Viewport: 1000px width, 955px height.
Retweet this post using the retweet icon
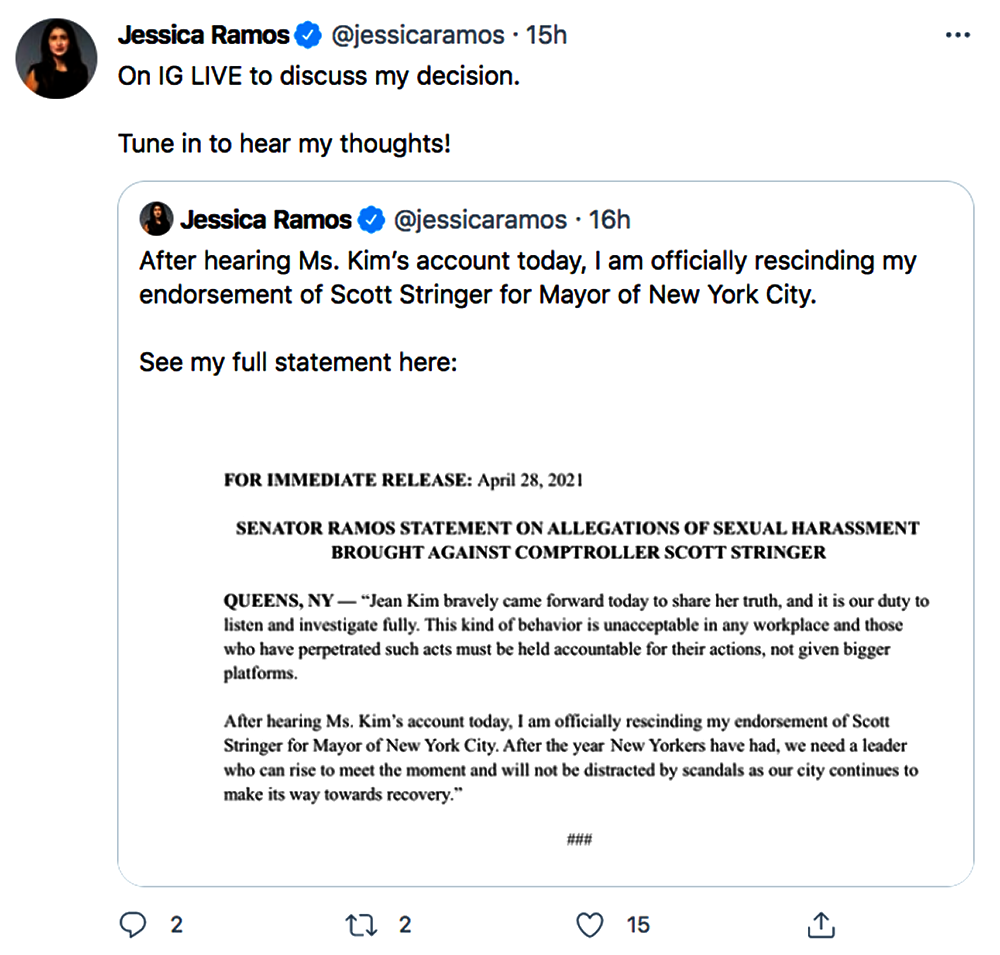point(361,925)
